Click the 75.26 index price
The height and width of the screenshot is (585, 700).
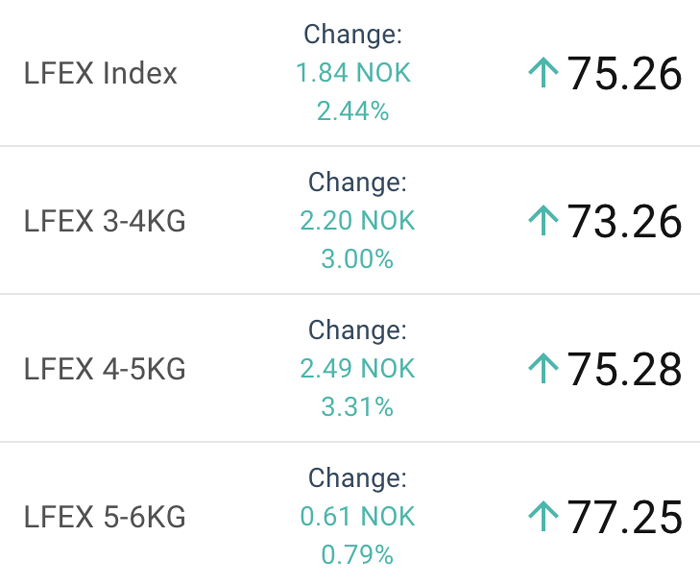pyautogui.click(x=625, y=73)
